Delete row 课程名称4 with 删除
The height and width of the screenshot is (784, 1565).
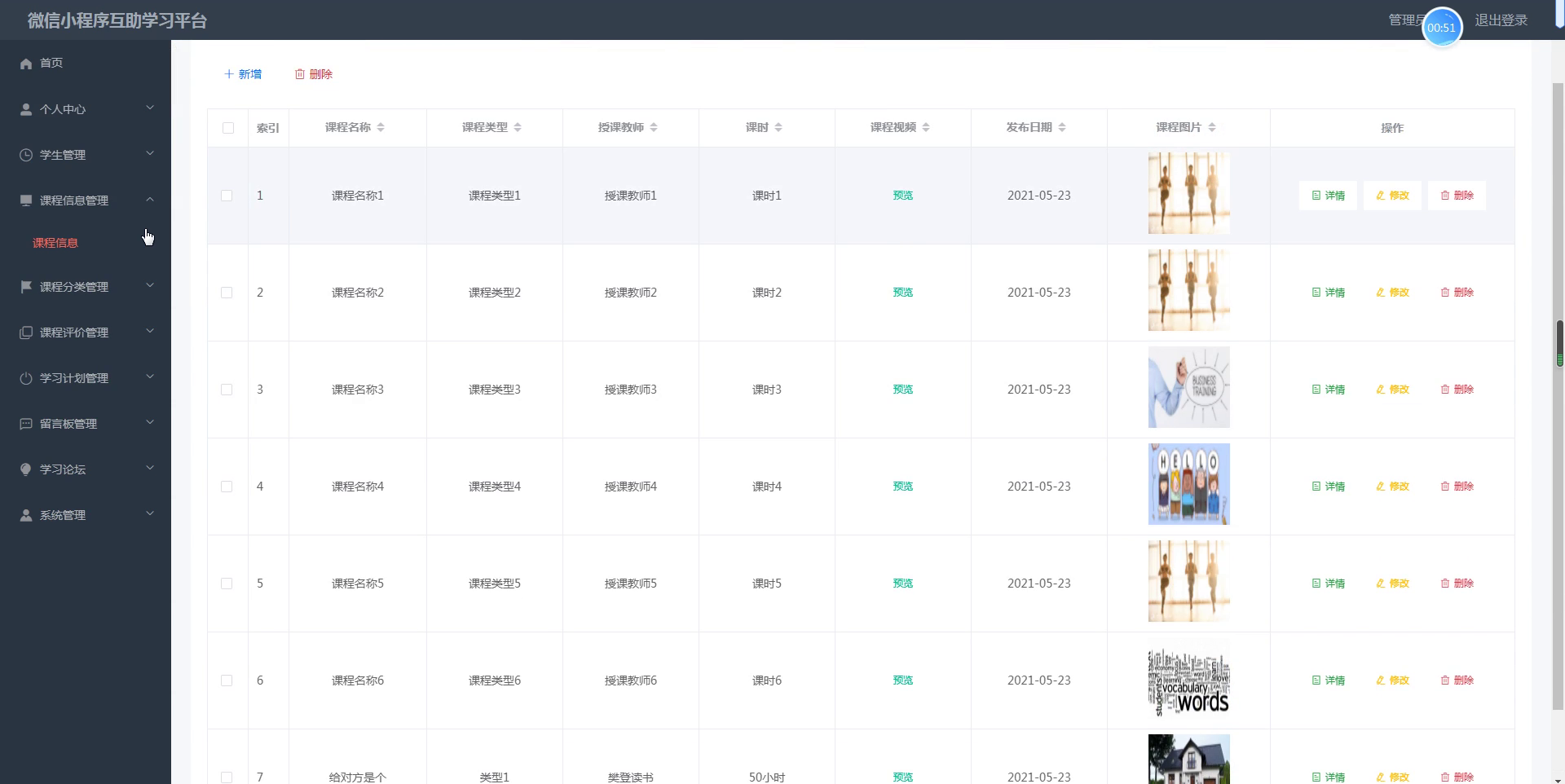click(x=1457, y=487)
